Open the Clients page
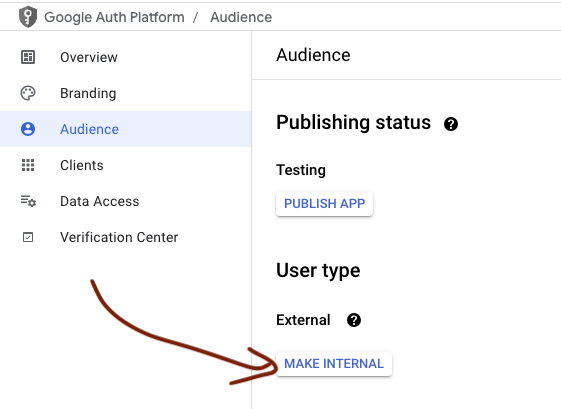 point(125,165)
